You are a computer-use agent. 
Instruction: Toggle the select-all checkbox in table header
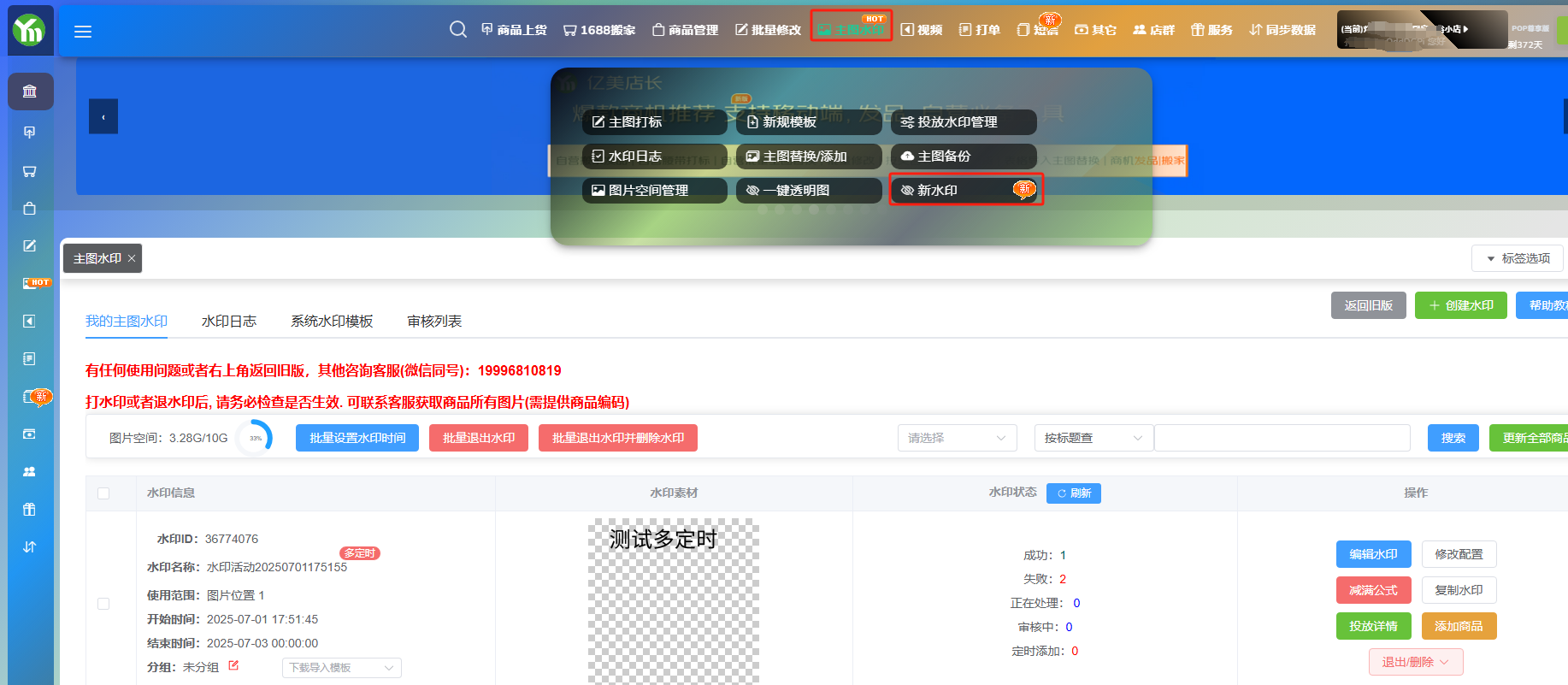point(103,493)
